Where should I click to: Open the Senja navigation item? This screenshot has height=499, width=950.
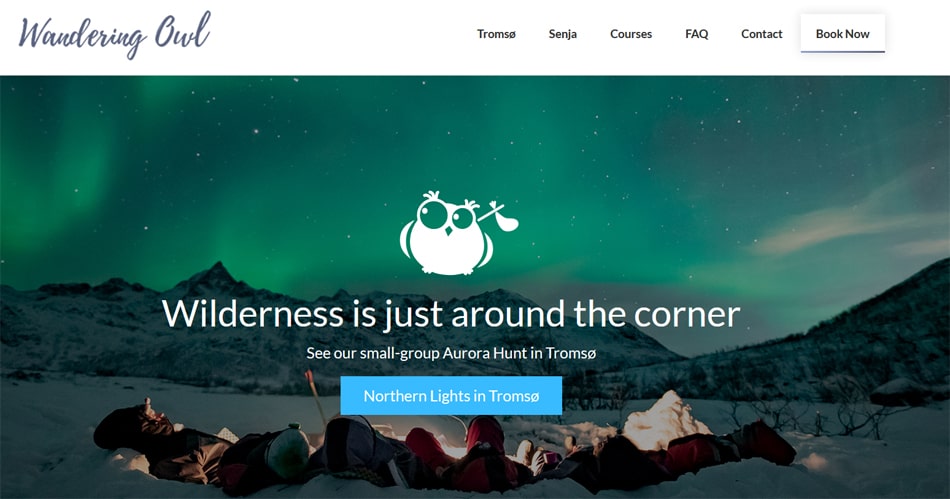click(x=562, y=34)
